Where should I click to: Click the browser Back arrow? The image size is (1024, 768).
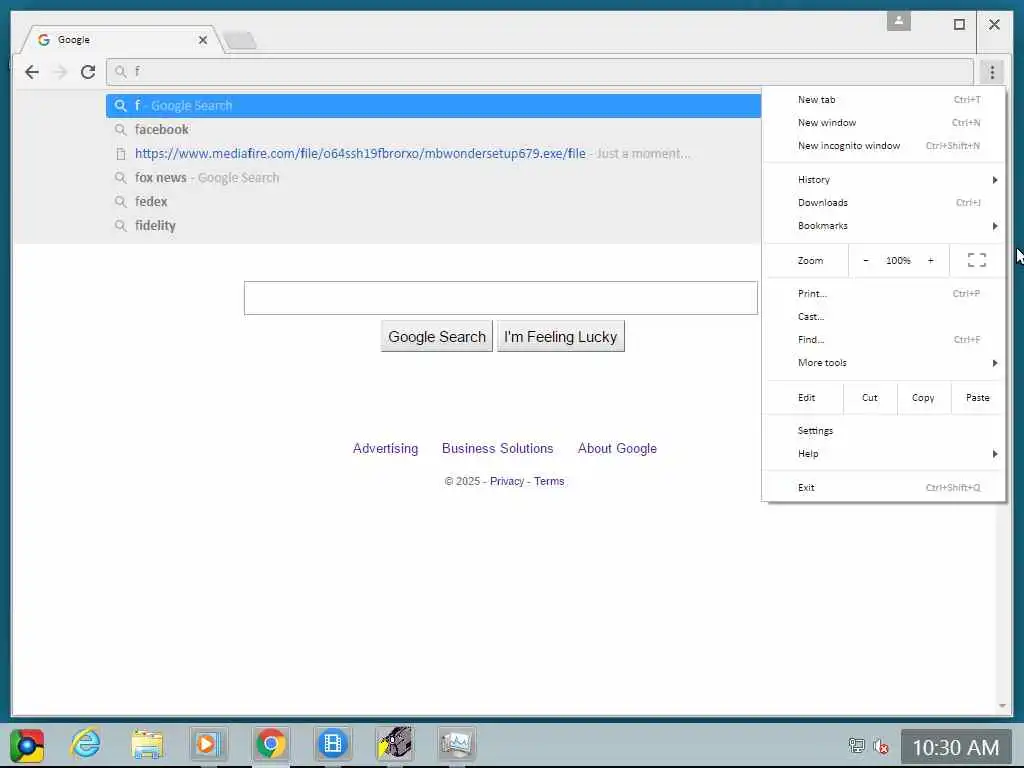click(x=31, y=72)
